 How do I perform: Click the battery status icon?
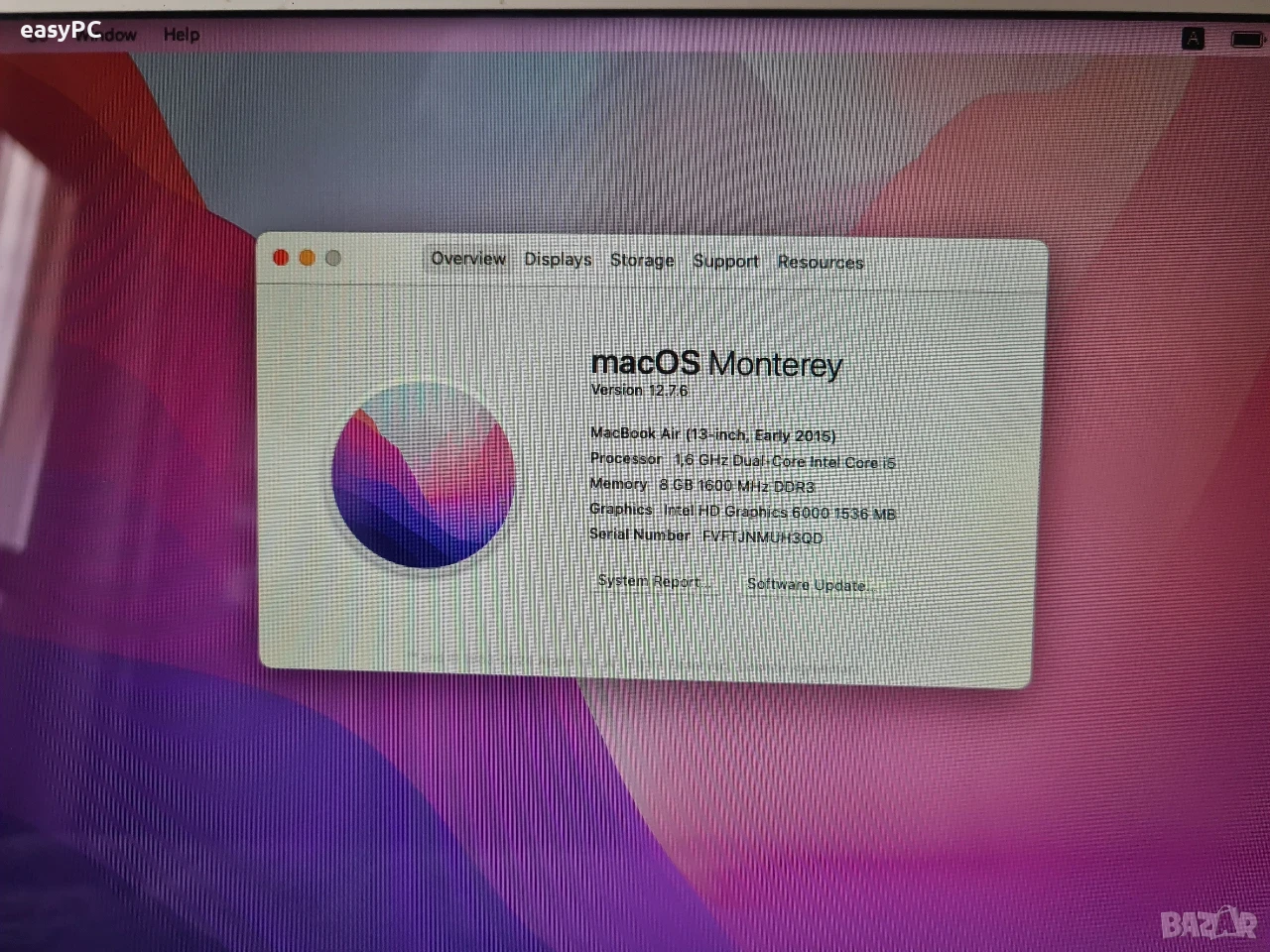click(x=1246, y=40)
